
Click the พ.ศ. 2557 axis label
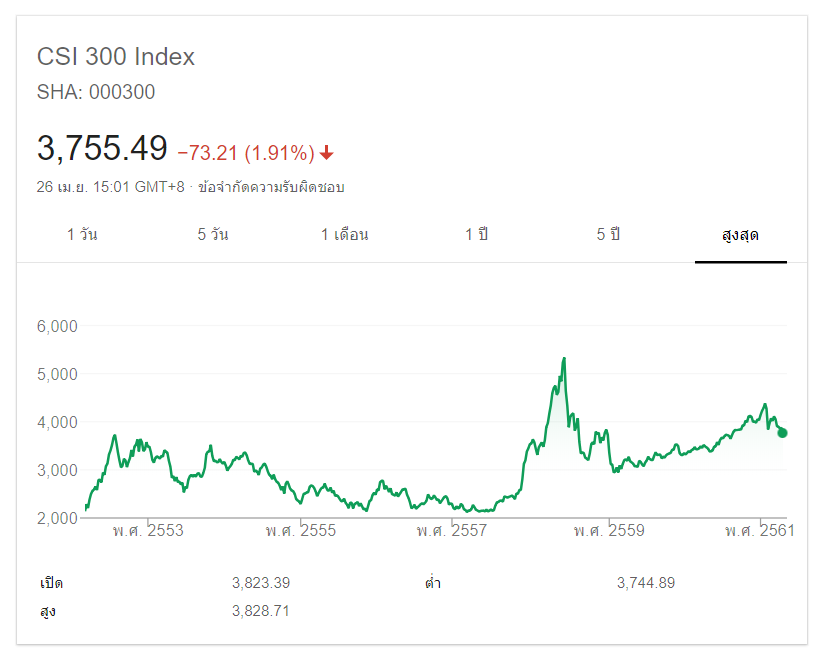click(452, 530)
